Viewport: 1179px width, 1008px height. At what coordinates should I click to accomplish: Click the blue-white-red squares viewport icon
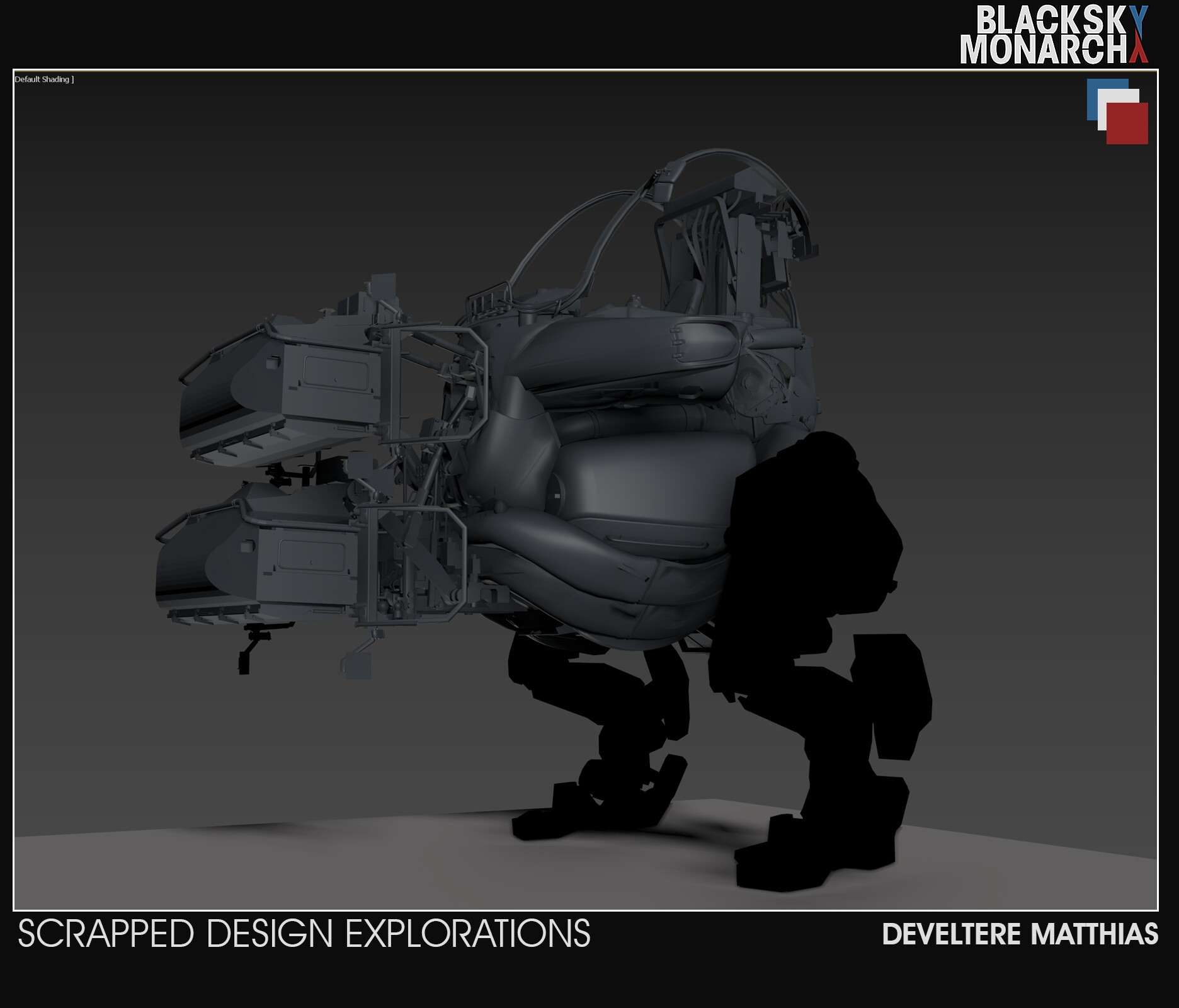[1117, 112]
